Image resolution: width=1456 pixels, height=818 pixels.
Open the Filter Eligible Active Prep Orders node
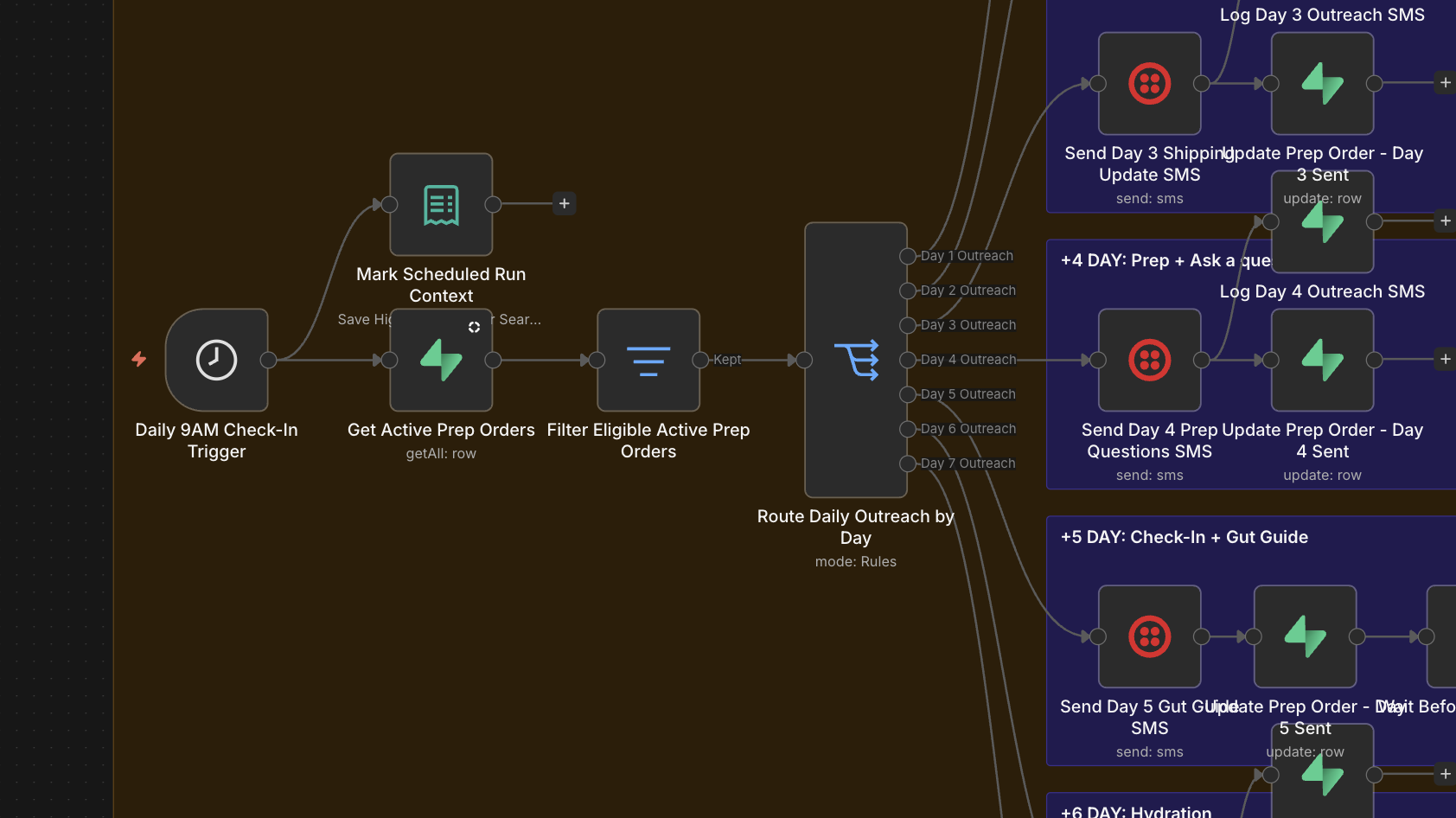point(648,360)
